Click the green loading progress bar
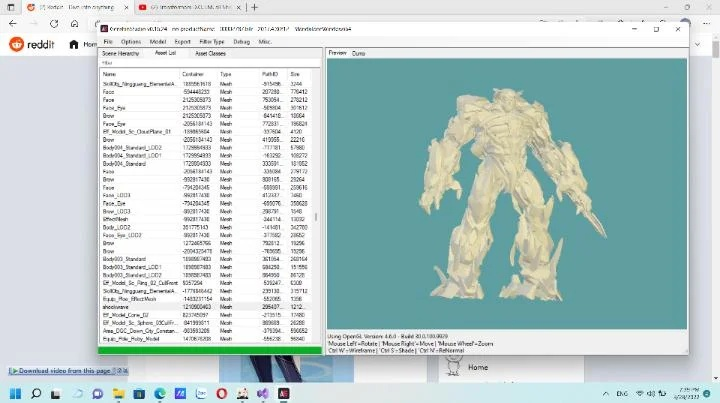This screenshot has height=403, width=720. [x=210, y=351]
